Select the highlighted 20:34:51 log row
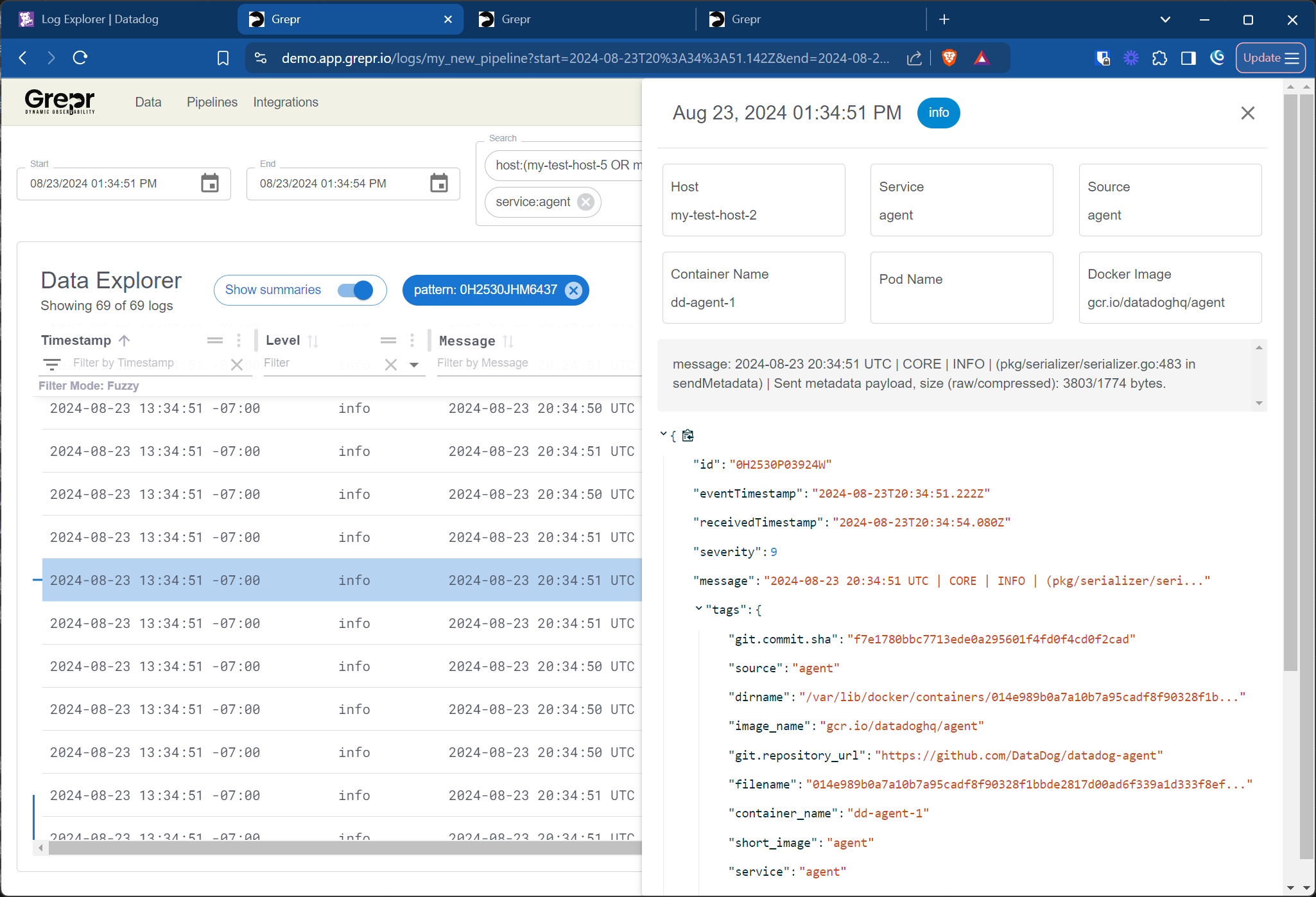1316x897 pixels. click(342, 580)
